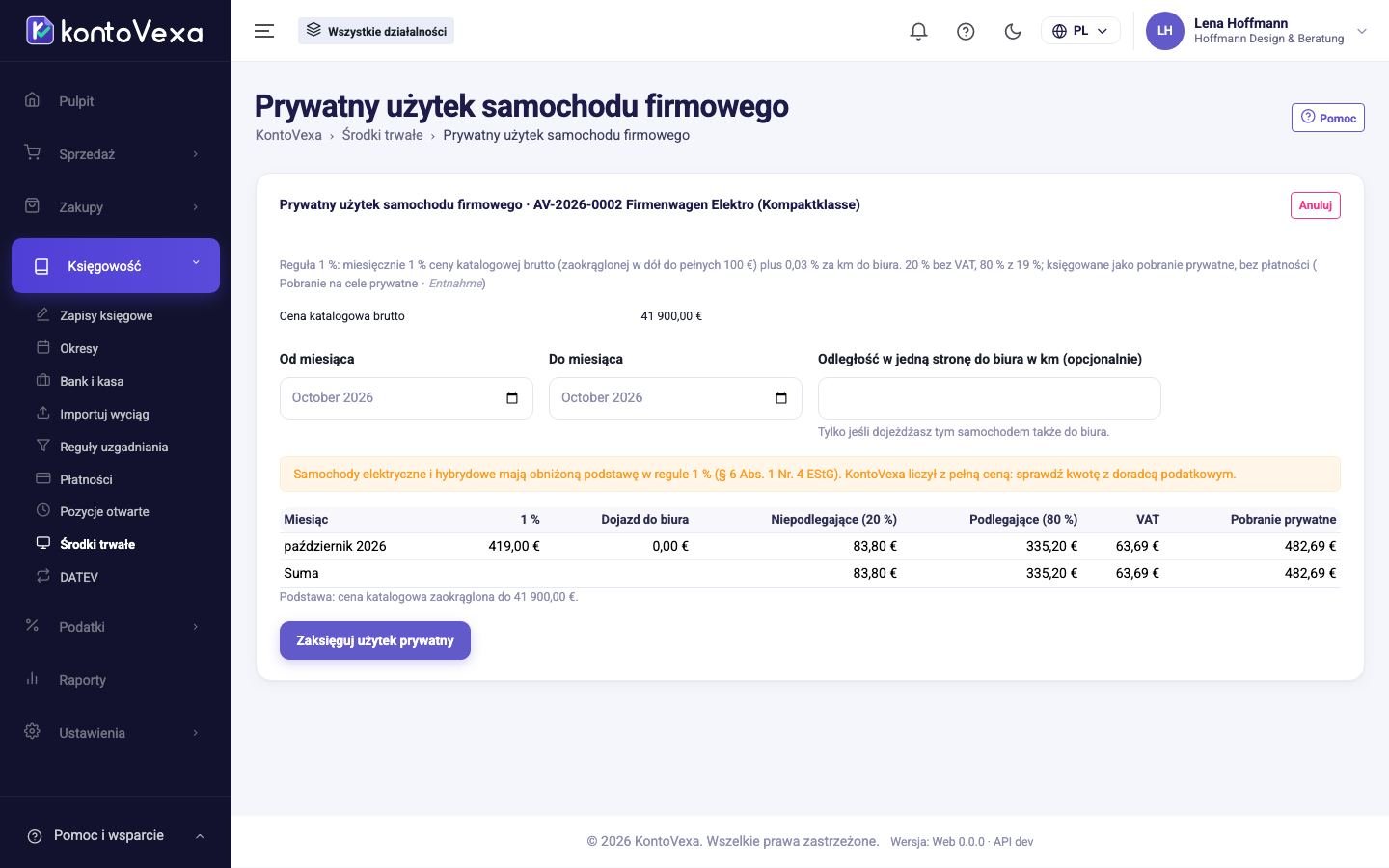Click the 419,00 € cell under the 1 % column

pos(514,546)
